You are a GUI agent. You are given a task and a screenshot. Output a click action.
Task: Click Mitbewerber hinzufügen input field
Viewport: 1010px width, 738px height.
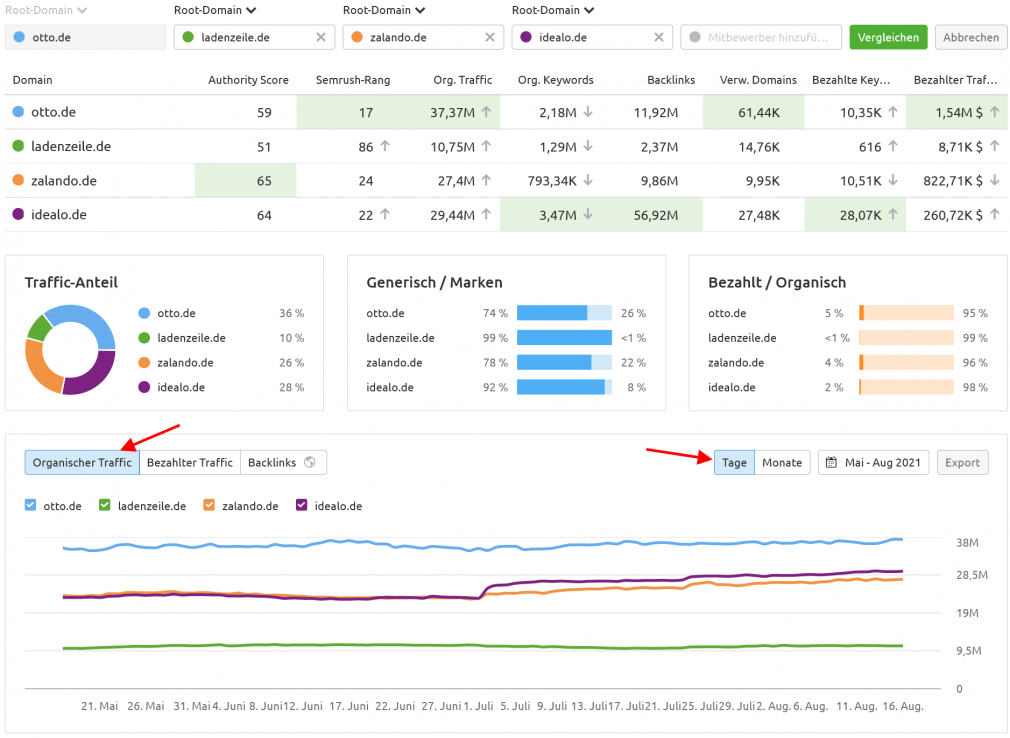click(x=761, y=37)
